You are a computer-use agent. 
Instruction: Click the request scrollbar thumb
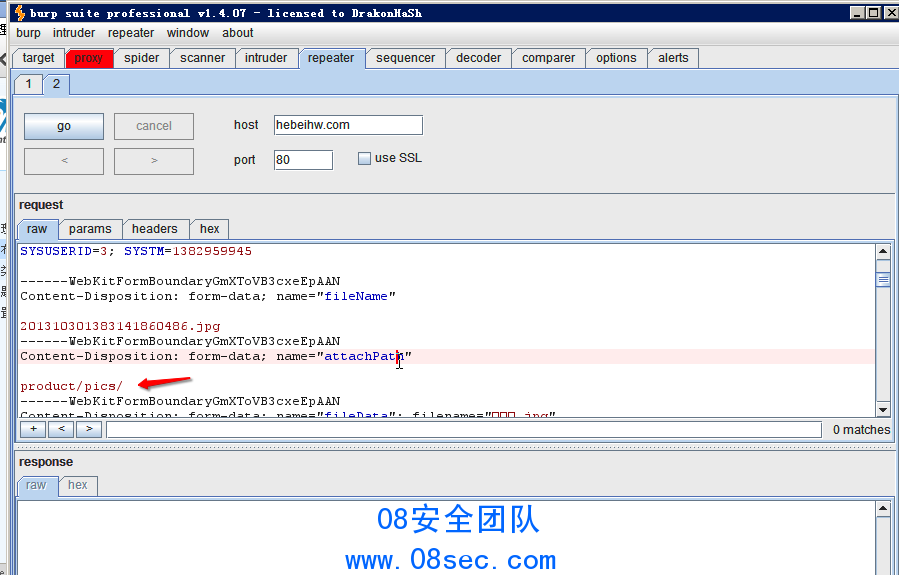click(x=883, y=280)
